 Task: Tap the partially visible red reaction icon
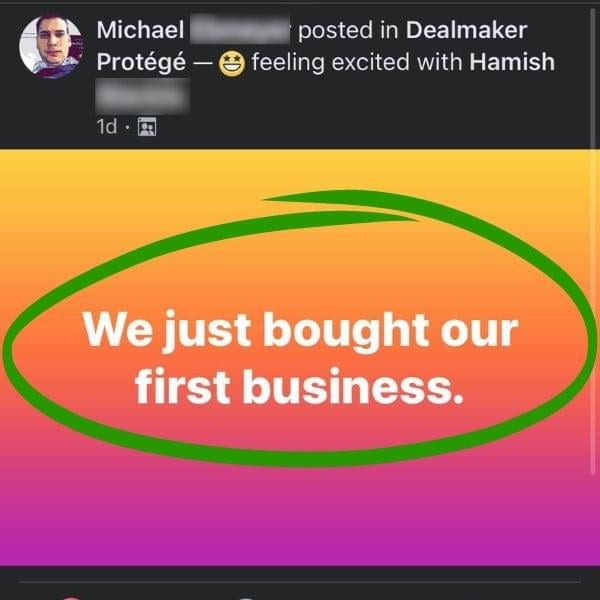(x=72, y=598)
